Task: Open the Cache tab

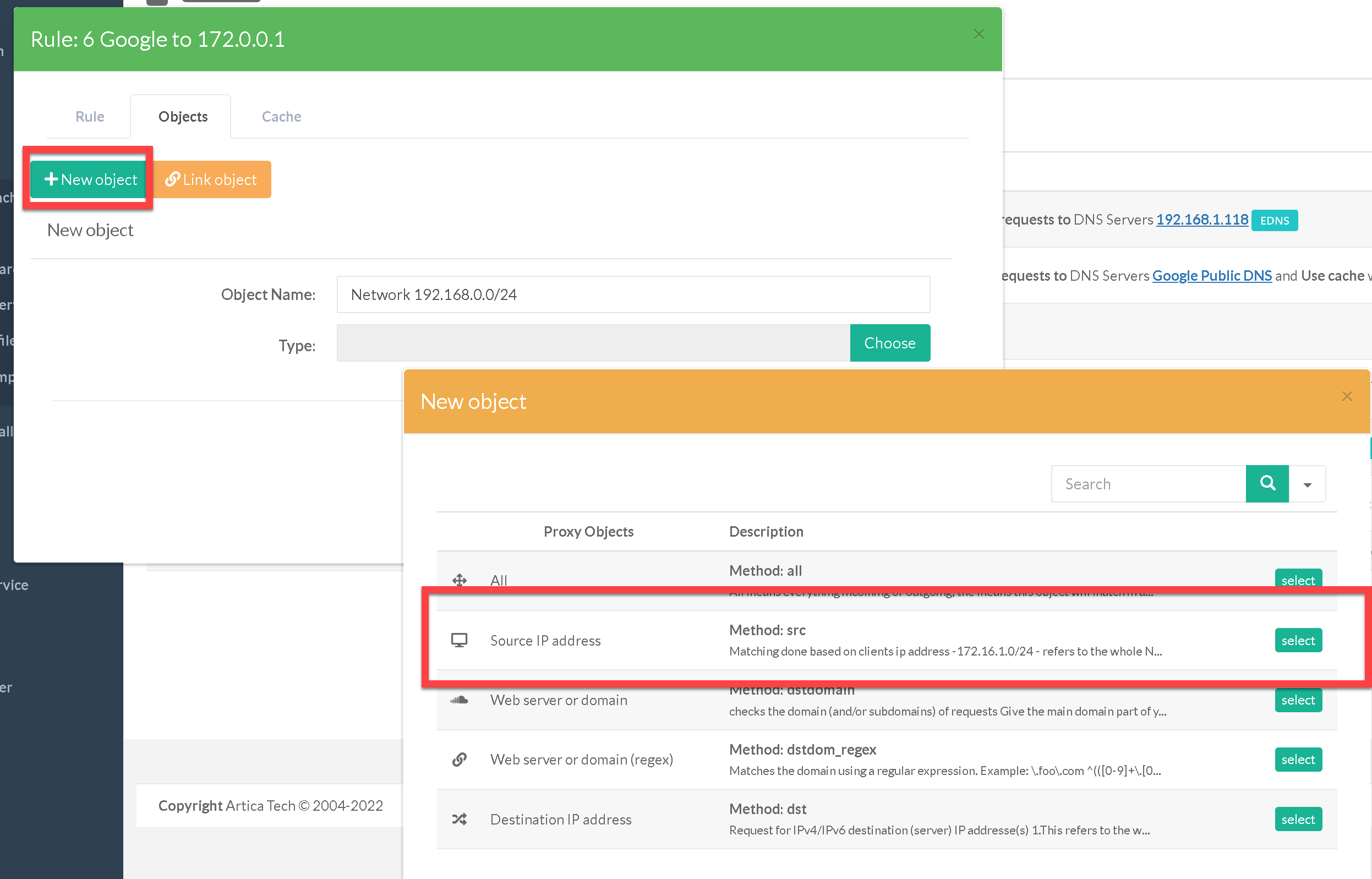Action: [281, 117]
